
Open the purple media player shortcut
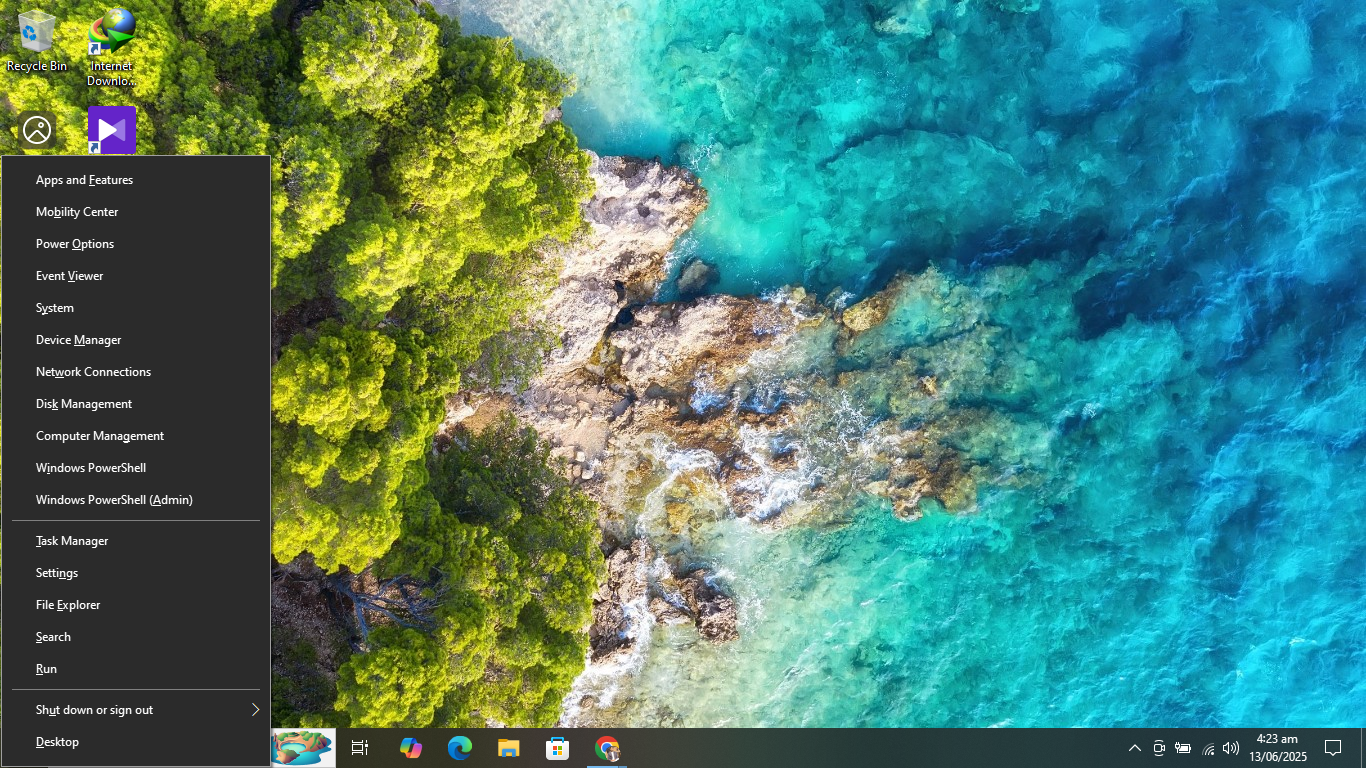click(111, 130)
